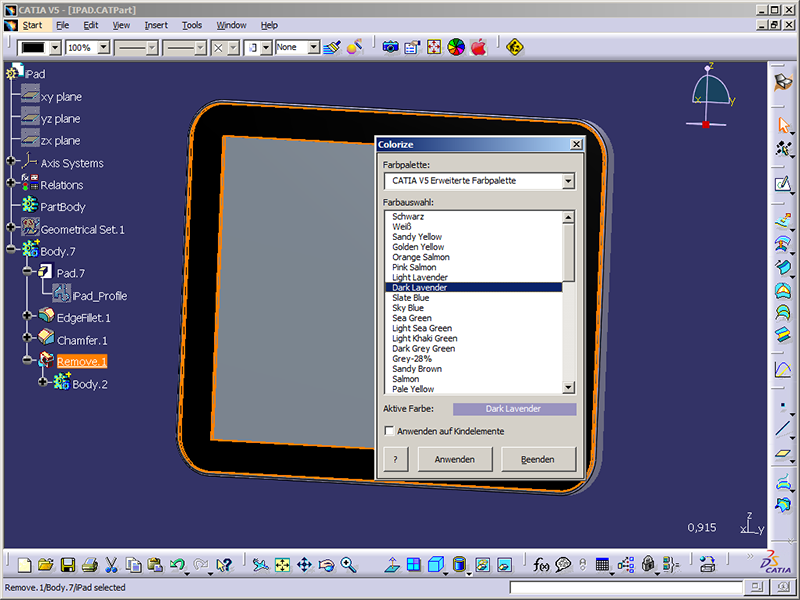Open the Edit menu

pos(91,25)
